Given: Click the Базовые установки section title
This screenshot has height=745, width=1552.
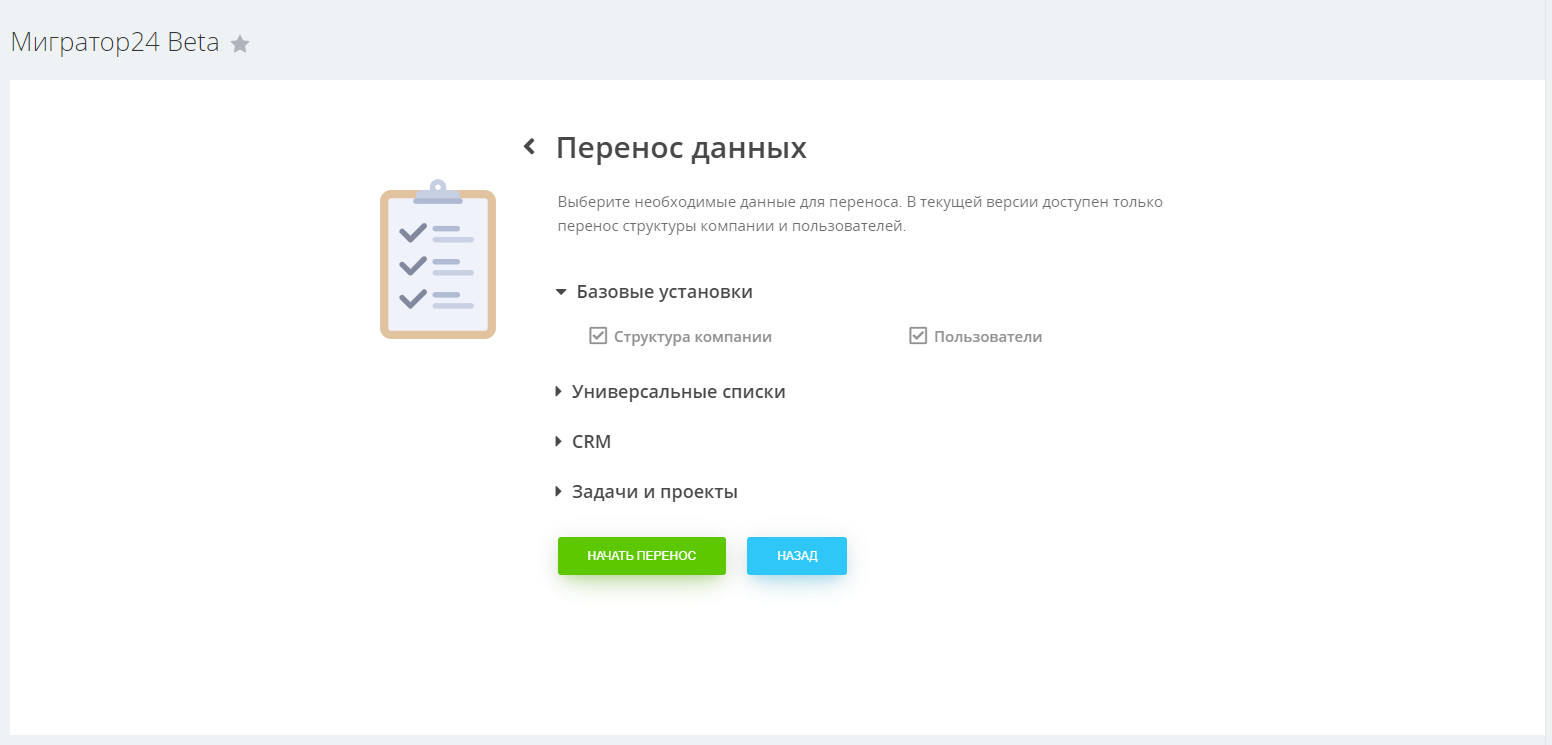Looking at the screenshot, I should (x=664, y=292).
